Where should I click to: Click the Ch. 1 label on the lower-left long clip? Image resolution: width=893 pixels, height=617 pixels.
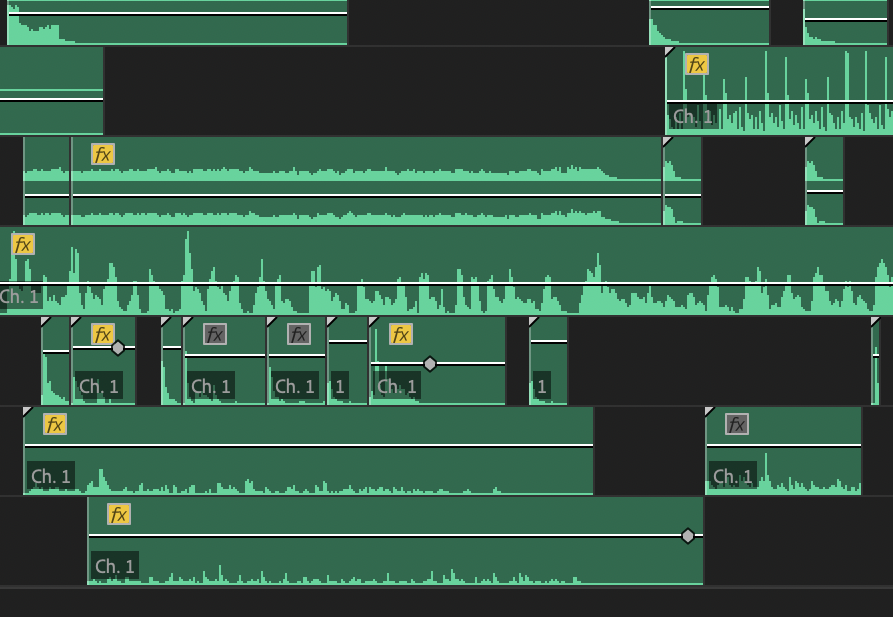(x=49, y=476)
